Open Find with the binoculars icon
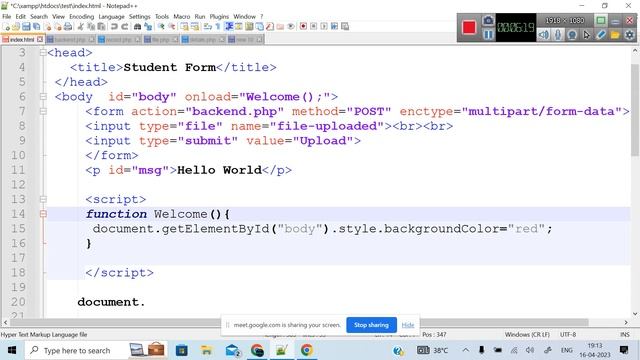 tap(138, 27)
